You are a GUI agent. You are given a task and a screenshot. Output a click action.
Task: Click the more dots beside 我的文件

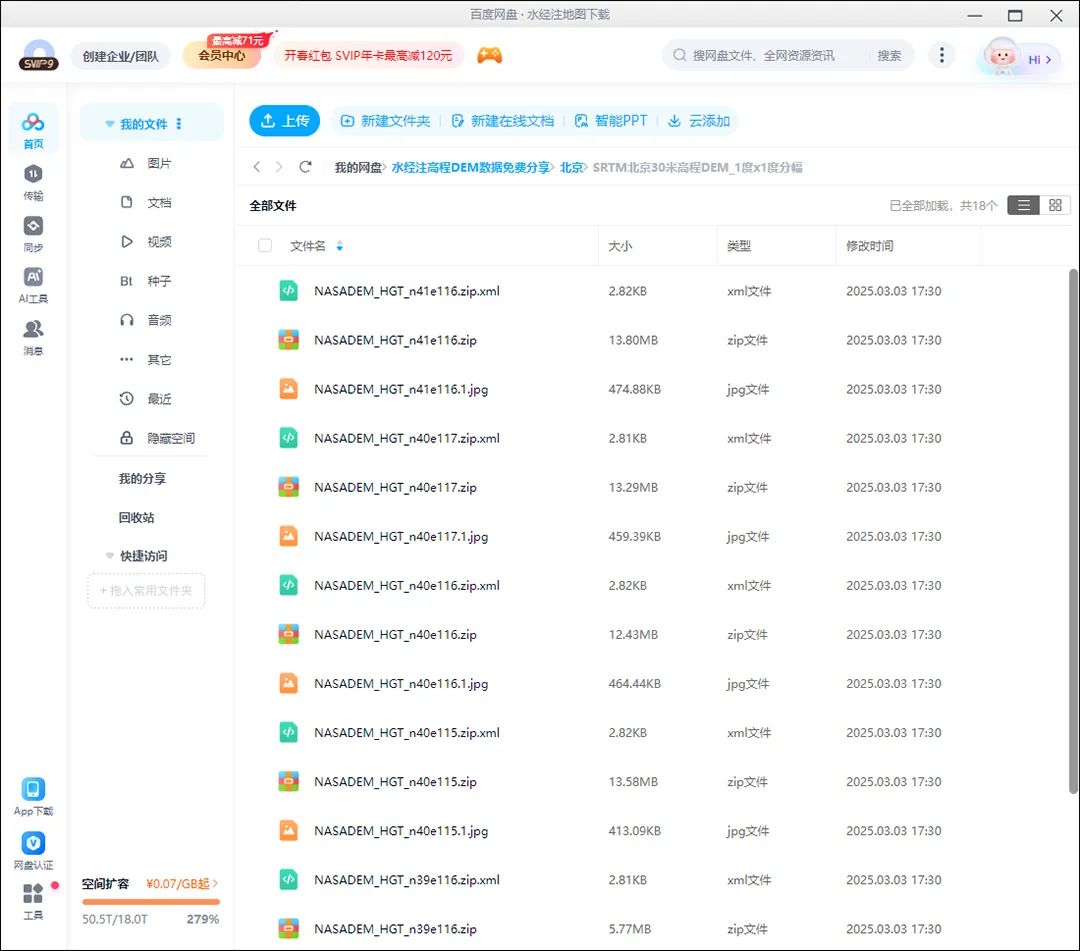point(179,124)
